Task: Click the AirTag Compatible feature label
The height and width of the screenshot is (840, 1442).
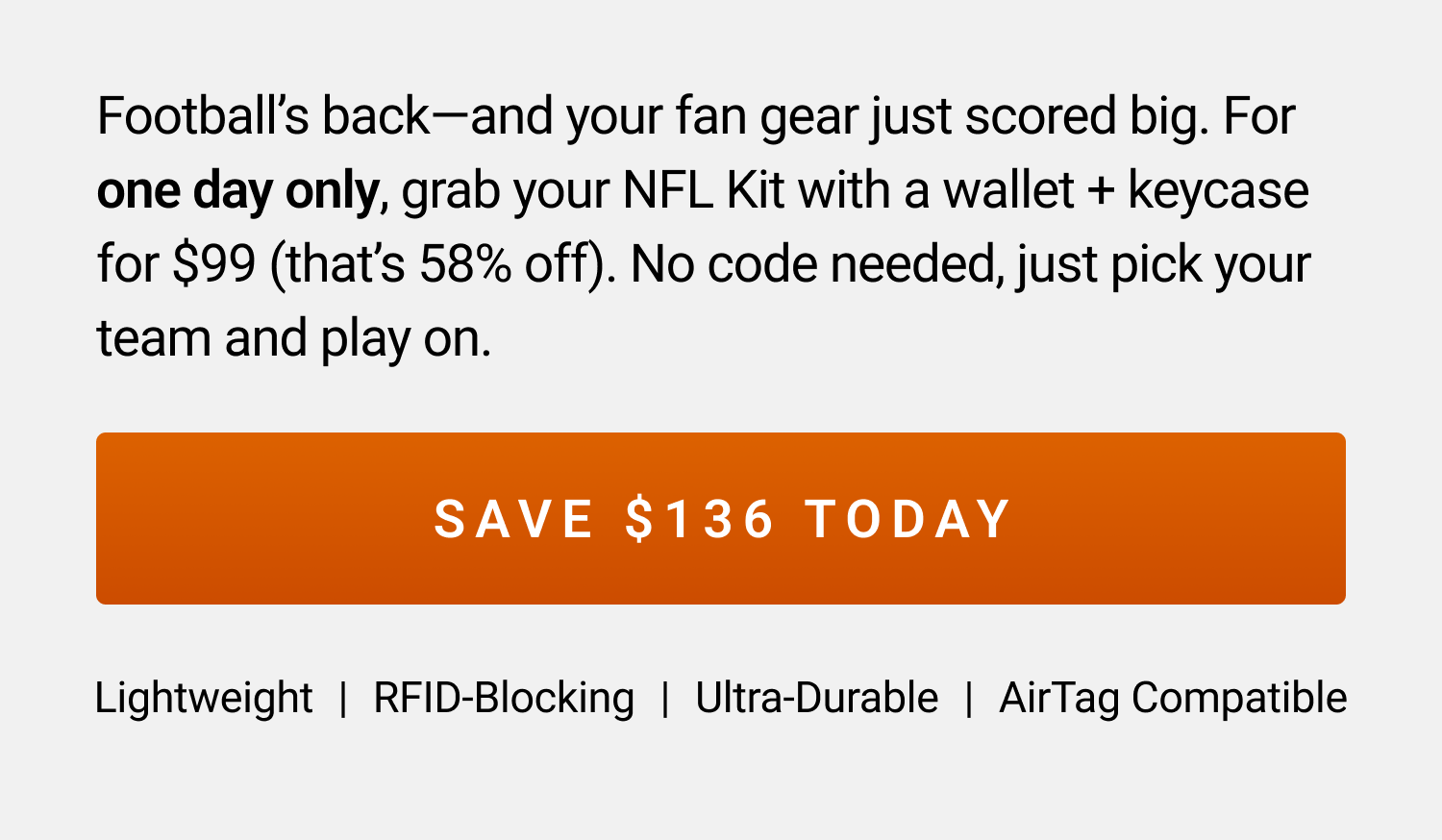Action: 1175,698
